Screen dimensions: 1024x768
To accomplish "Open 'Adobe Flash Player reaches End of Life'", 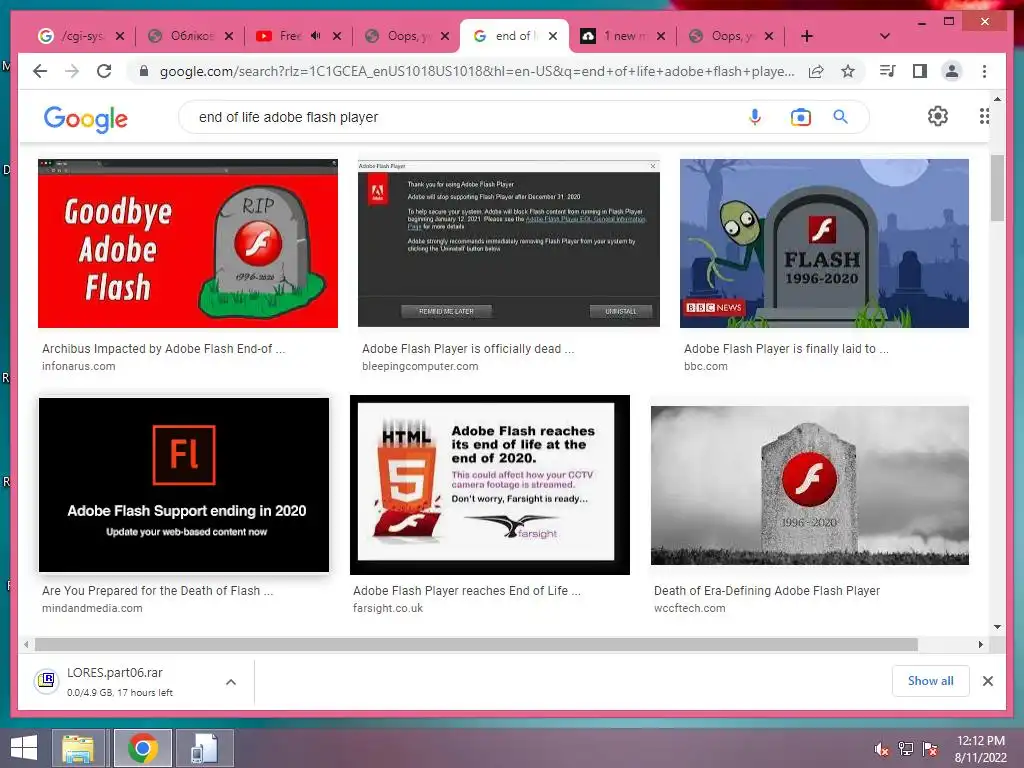I will [466, 590].
